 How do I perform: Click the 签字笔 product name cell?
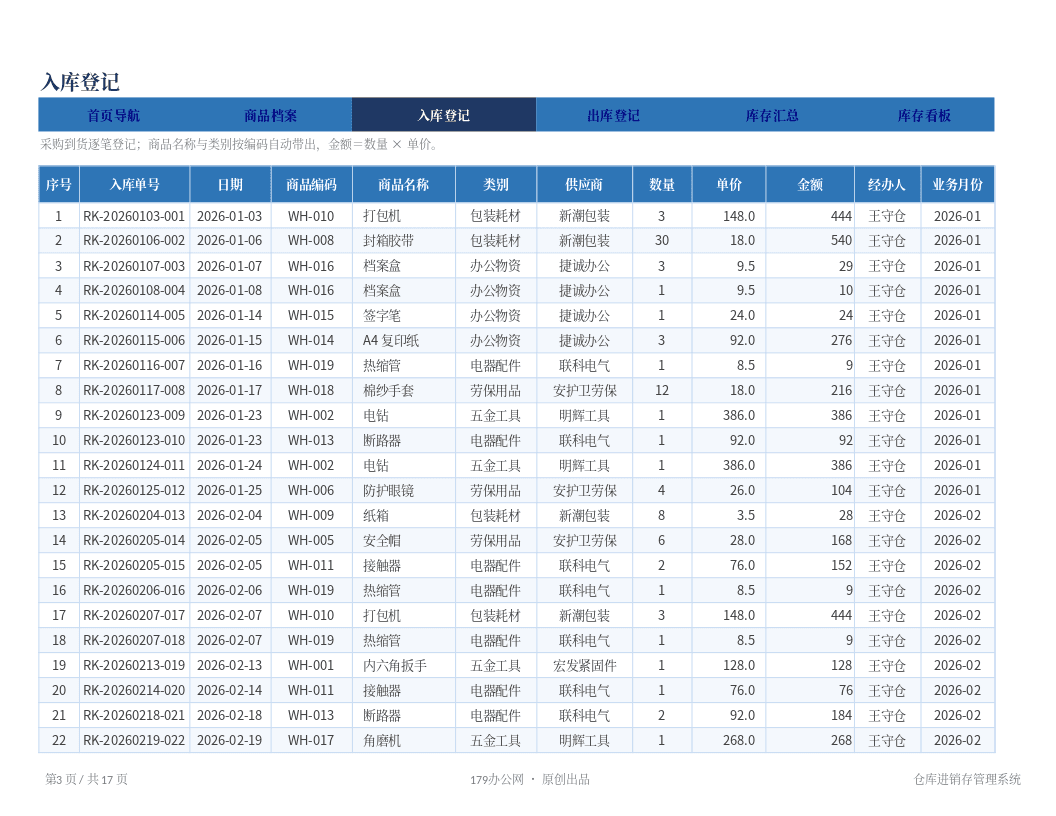pos(403,316)
